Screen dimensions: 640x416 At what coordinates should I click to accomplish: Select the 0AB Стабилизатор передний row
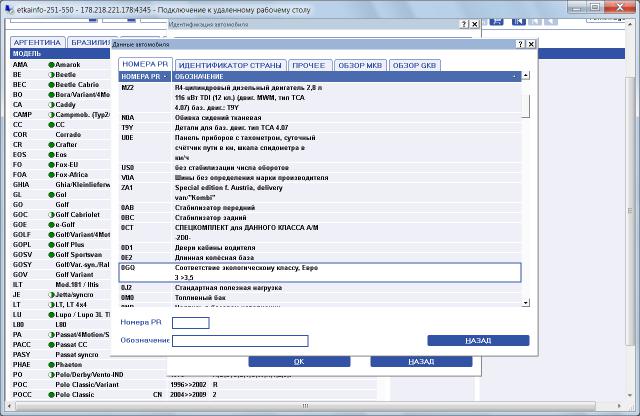click(320, 208)
